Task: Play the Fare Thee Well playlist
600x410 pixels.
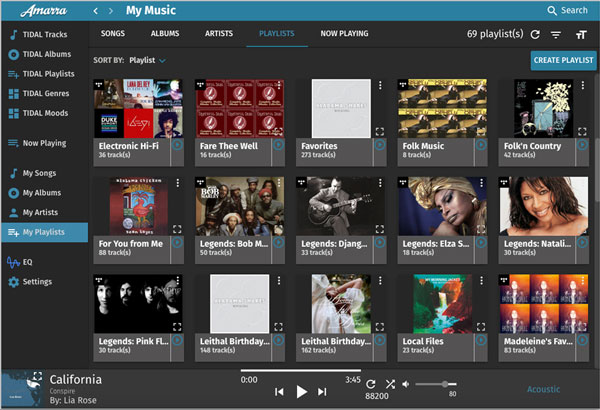Action: click(x=279, y=145)
